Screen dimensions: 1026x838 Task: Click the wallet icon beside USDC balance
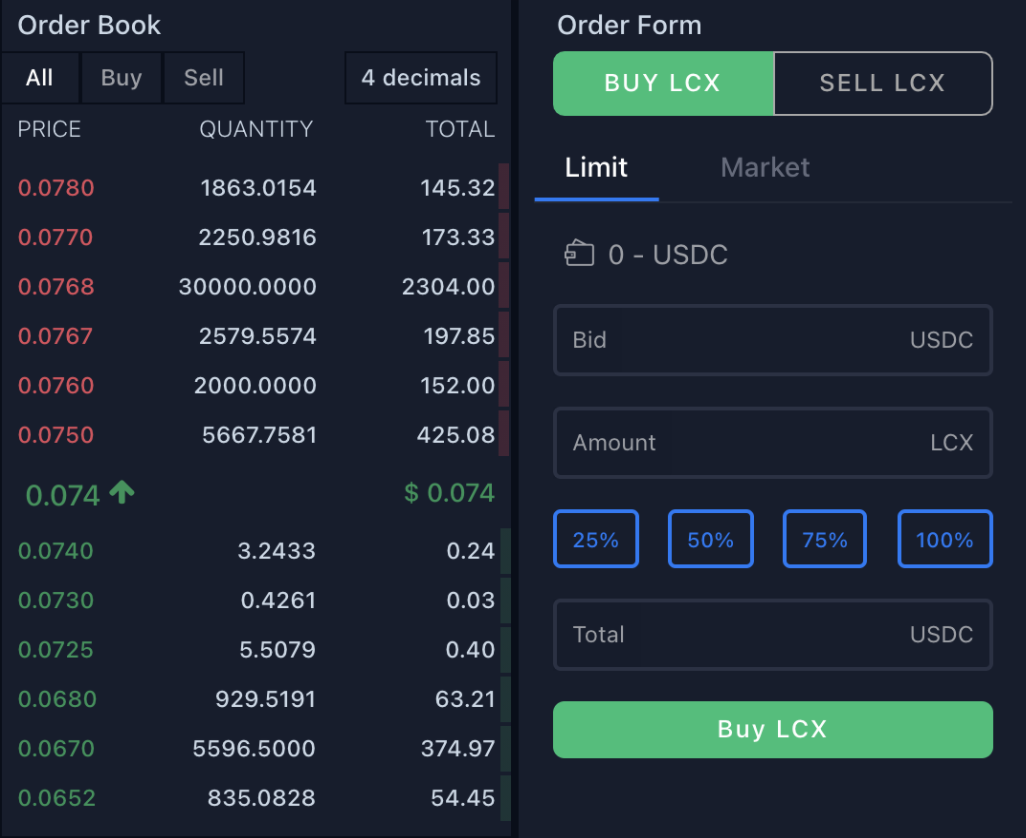pyautogui.click(x=579, y=254)
